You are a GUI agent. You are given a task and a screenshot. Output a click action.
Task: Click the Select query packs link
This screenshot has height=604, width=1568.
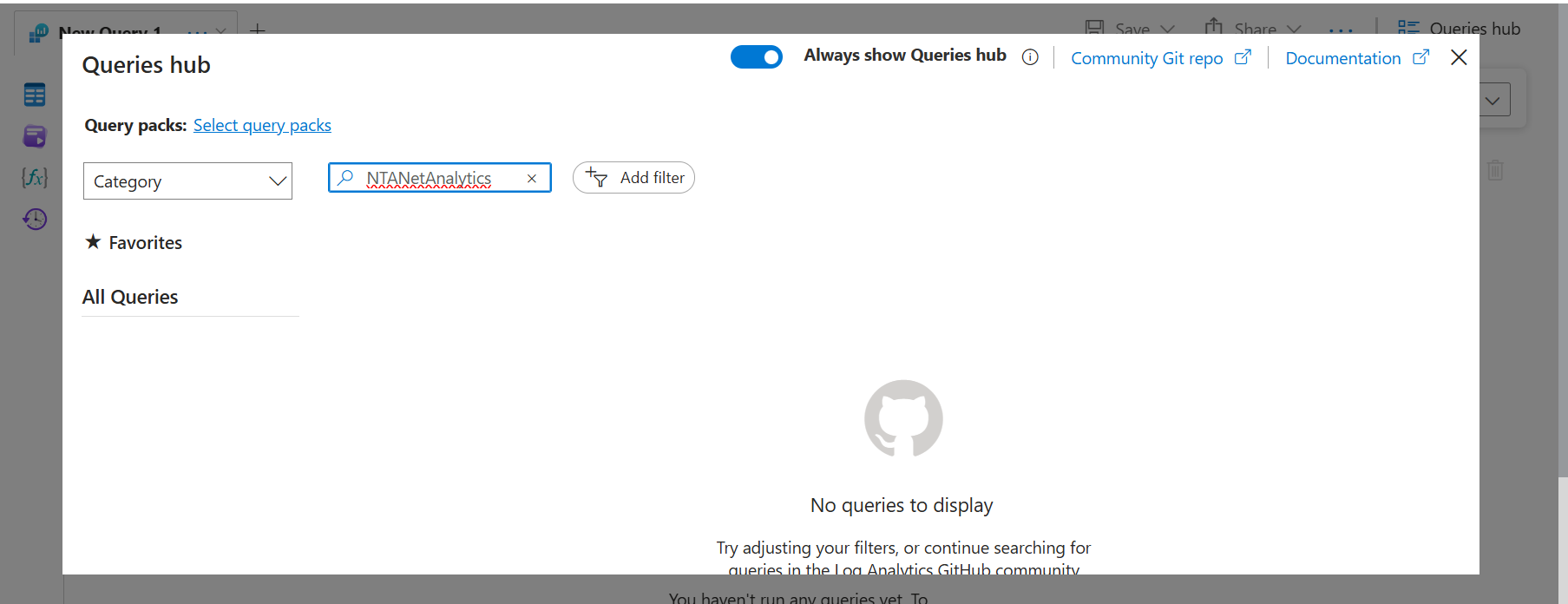coord(262,125)
